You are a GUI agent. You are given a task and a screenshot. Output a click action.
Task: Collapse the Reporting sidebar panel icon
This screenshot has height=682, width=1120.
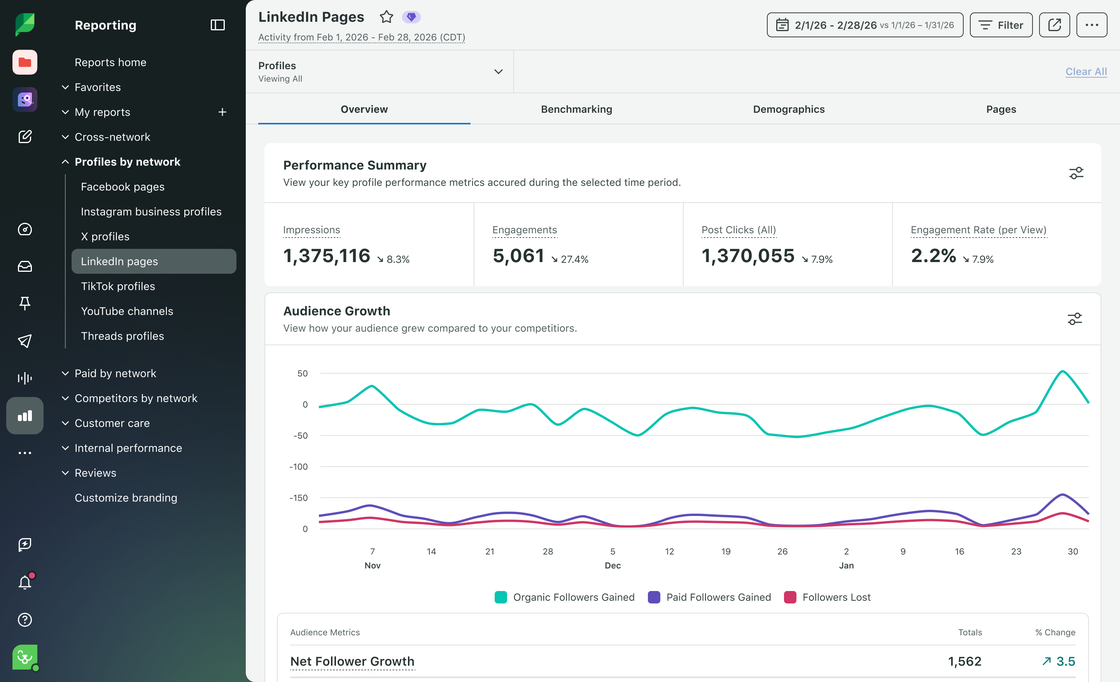point(218,25)
